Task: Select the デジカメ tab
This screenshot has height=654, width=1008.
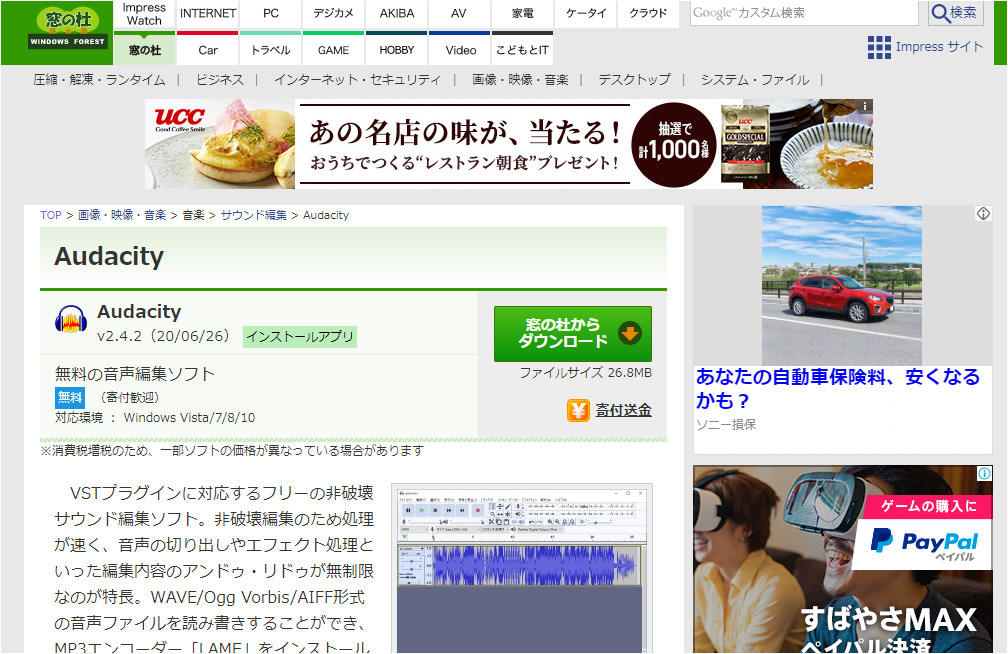Action: (333, 14)
